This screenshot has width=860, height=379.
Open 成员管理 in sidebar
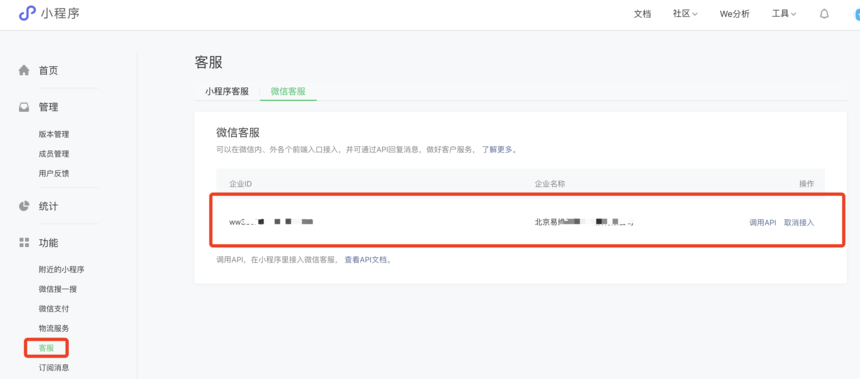click(54, 154)
